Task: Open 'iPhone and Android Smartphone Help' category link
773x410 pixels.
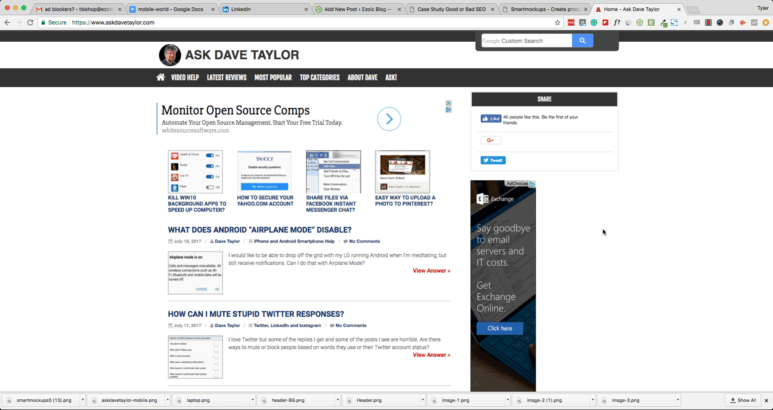Action: tap(294, 241)
